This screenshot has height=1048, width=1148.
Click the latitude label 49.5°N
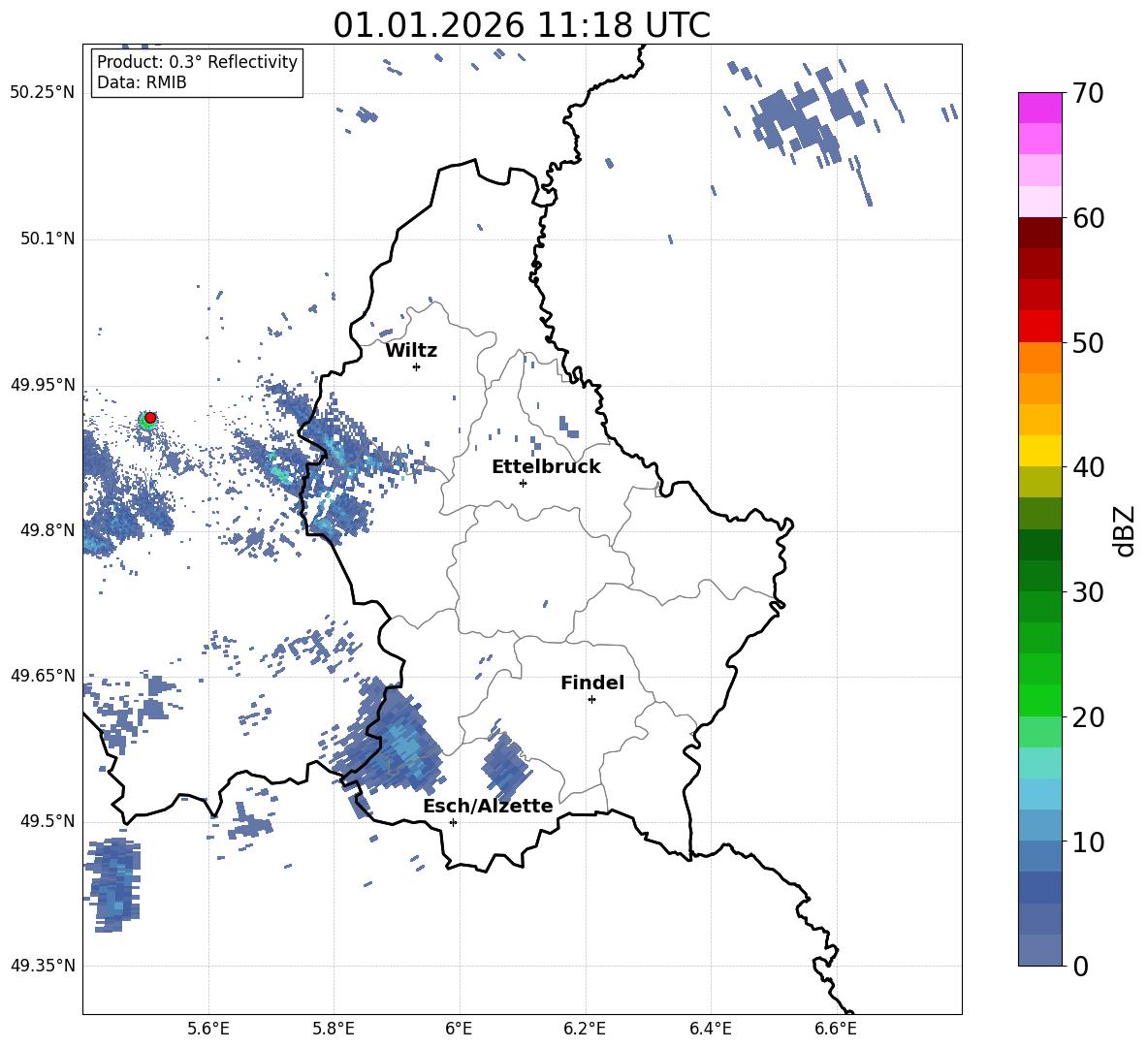pyautogui.click(x=47, y=821)
